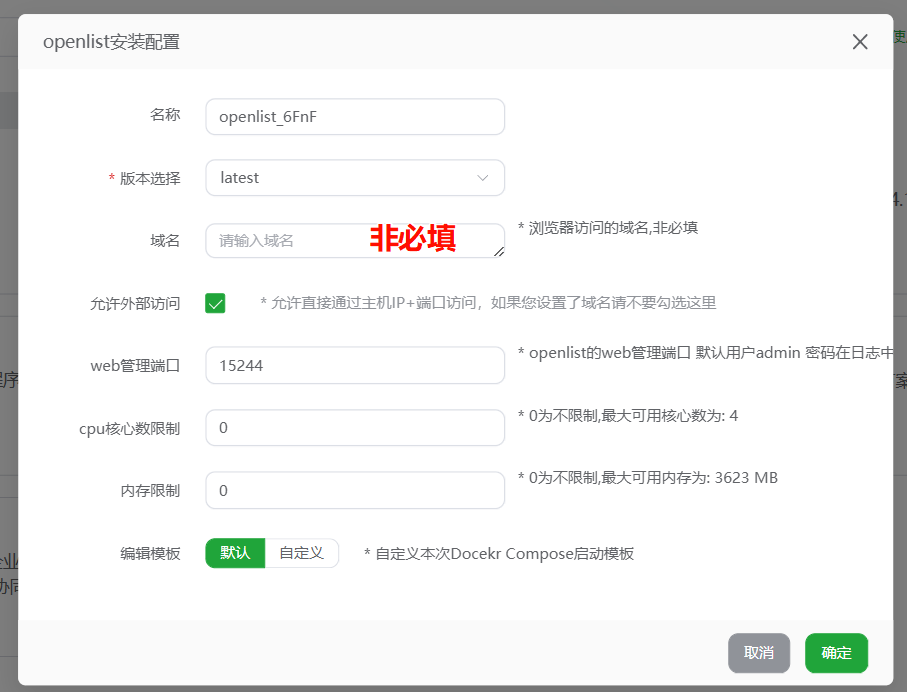Select 默认 template mode
The height and width of the screenshot is (692, 907).
(234, 552)
